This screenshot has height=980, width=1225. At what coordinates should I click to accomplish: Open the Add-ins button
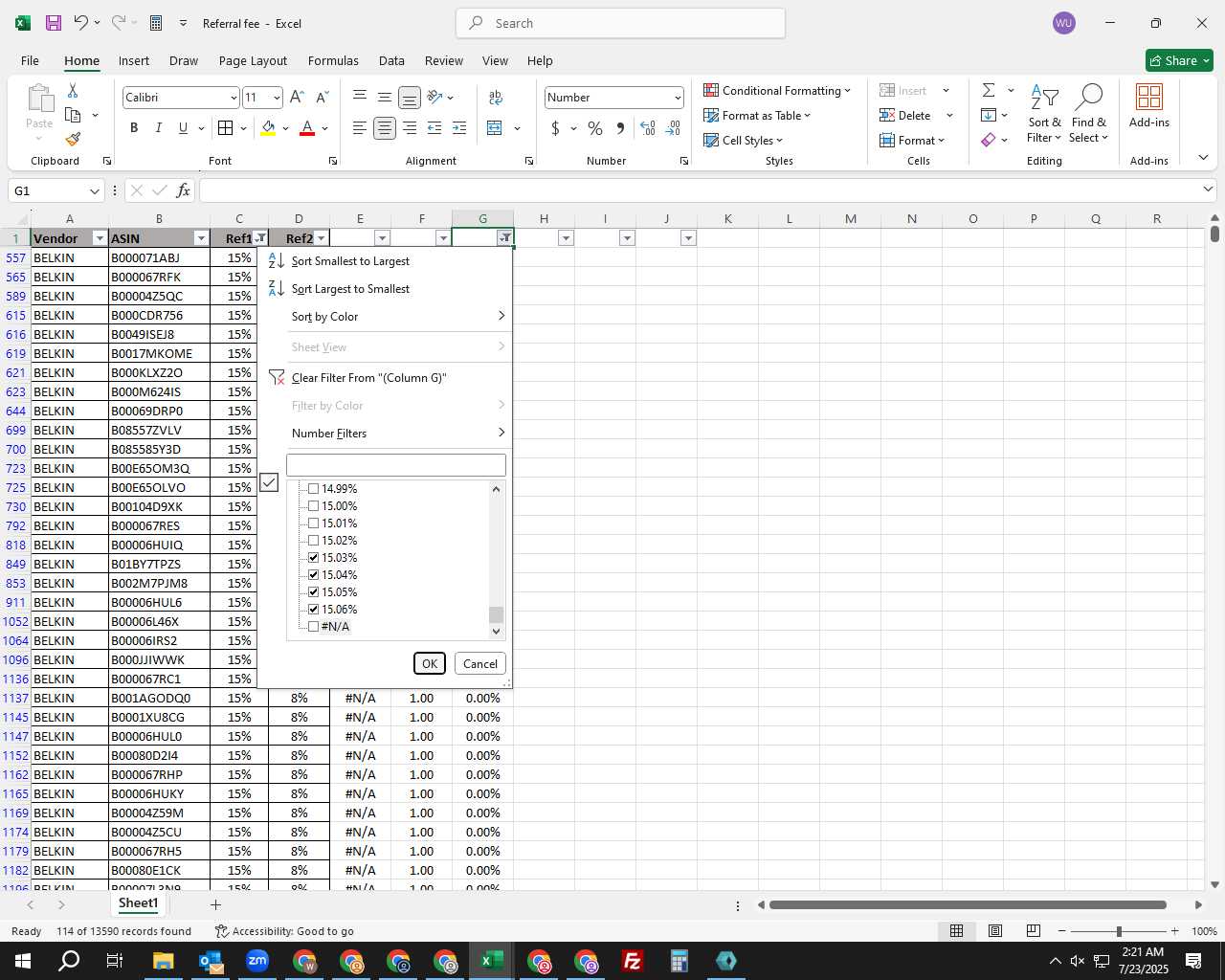pyautogui.click(x=1148, y=106)
